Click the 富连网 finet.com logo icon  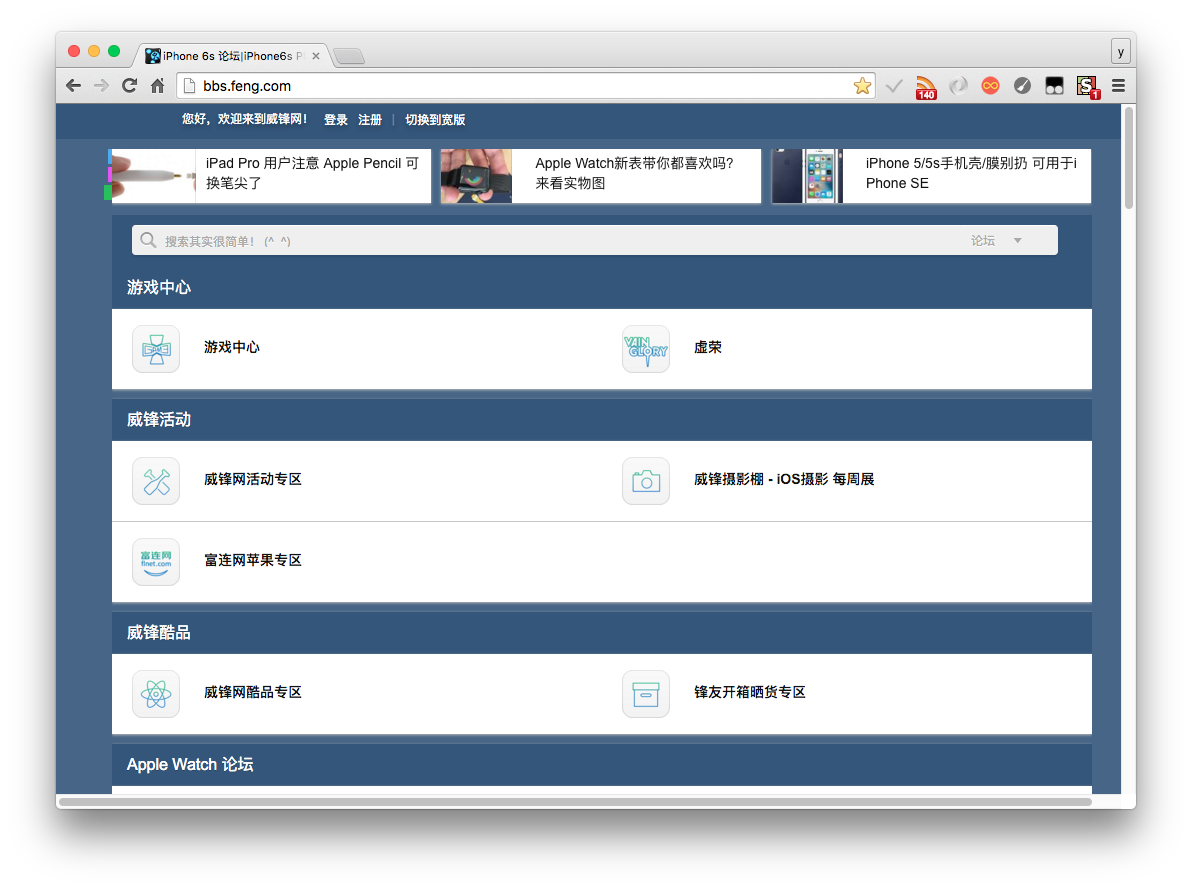[x=156, y=562]
